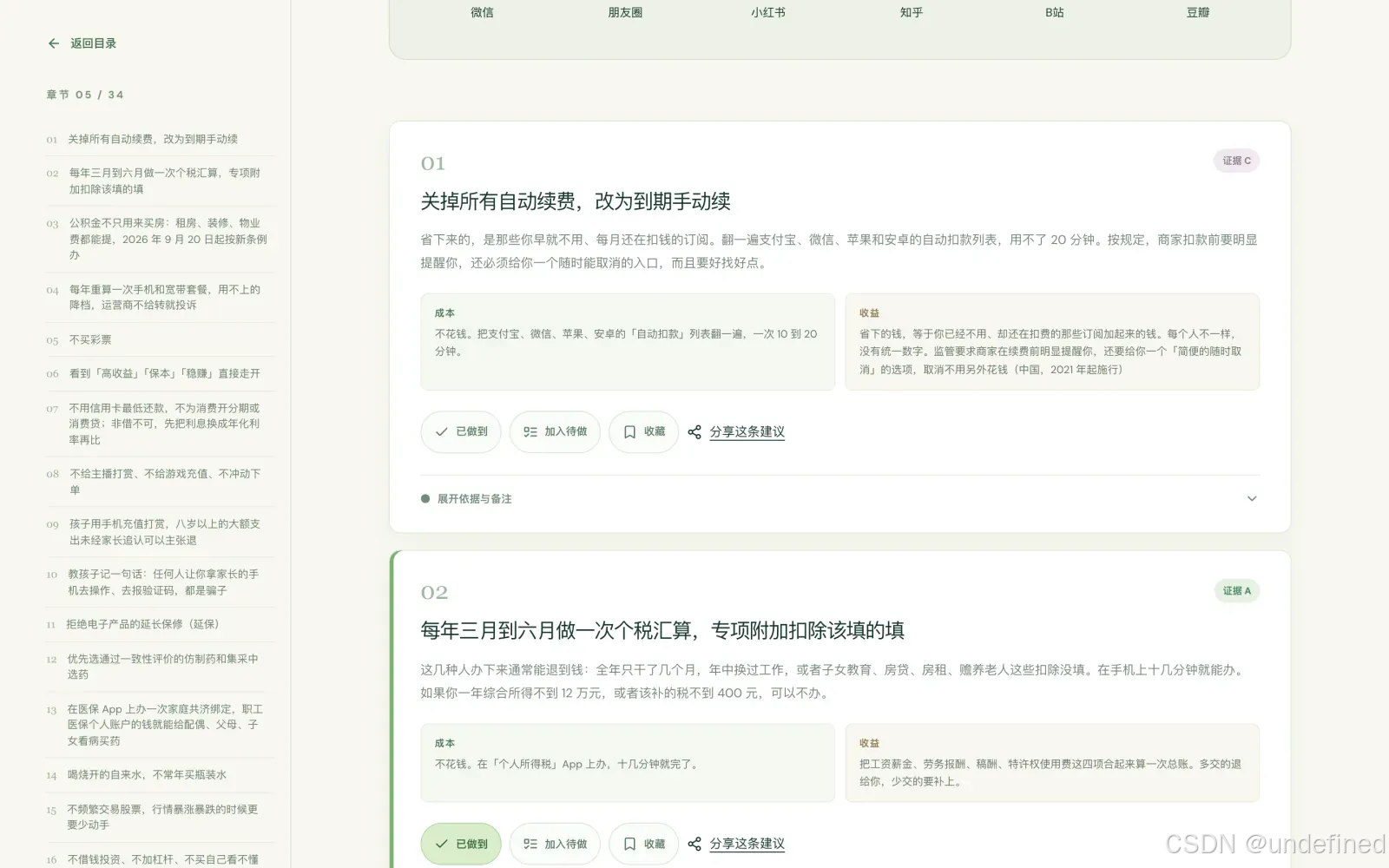Viewport: 1389px width, 868px height.
Task: Share to 小红书
Action: point(768,12)
